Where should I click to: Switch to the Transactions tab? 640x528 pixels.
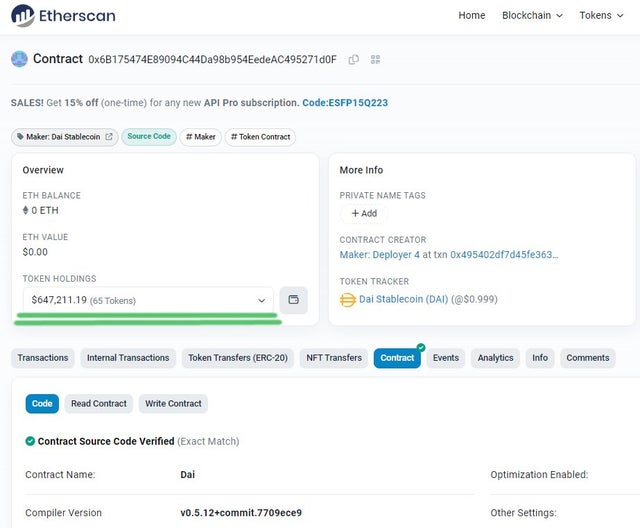click(x=43, y=358)
